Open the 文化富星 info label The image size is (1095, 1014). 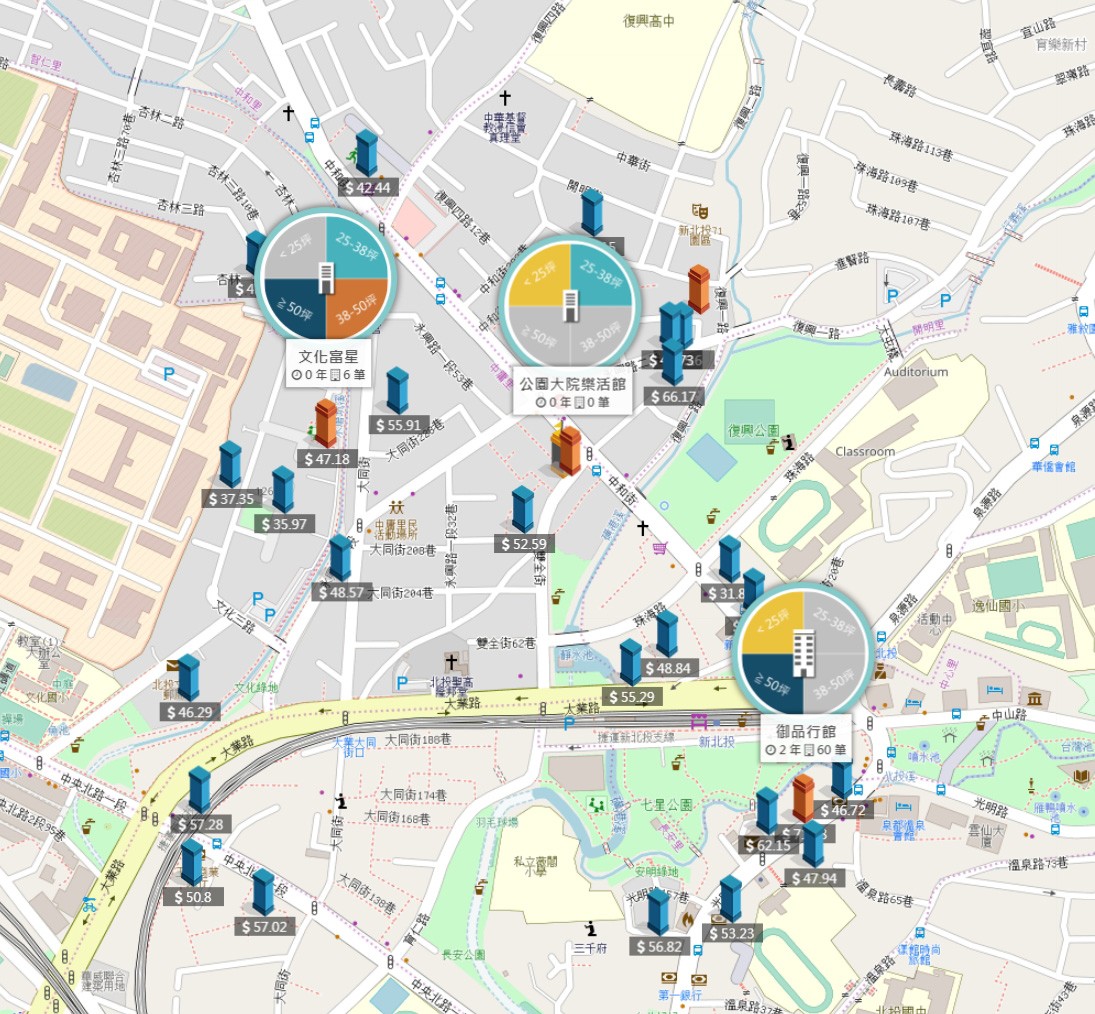click(x=329, y=365)
